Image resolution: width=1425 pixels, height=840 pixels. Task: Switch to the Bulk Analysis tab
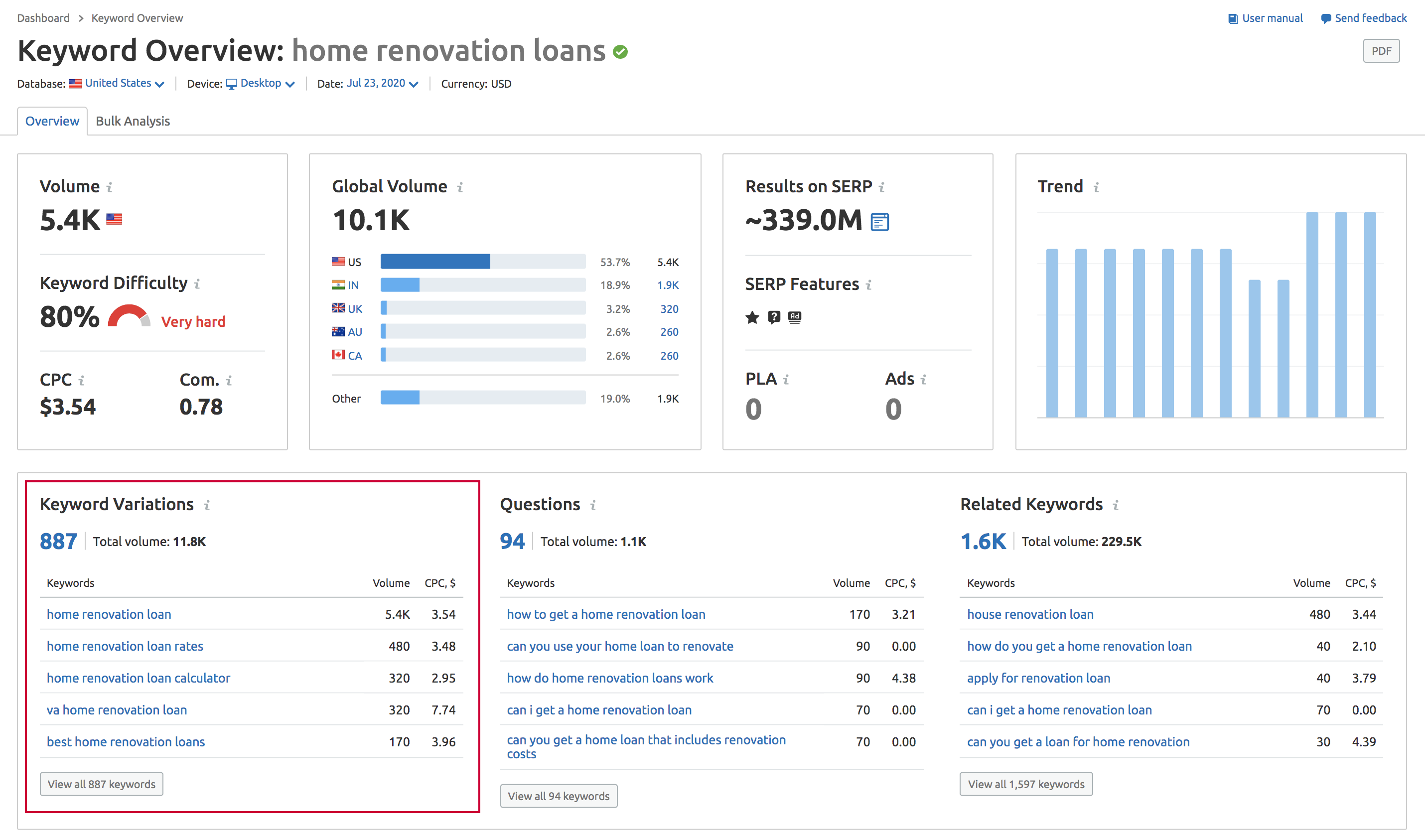(133, 121)
